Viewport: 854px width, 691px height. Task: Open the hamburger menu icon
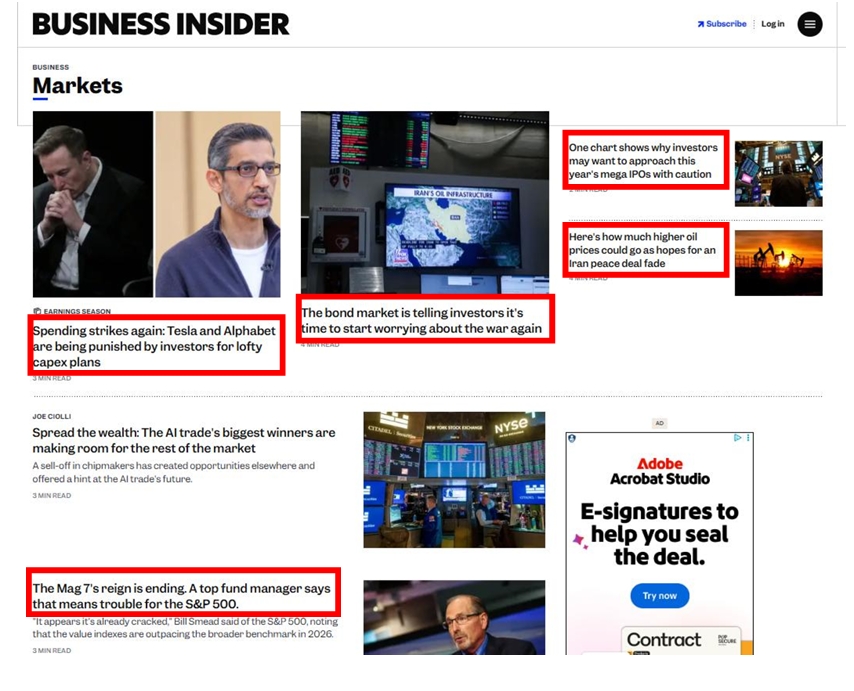click(x=810, y=24)
